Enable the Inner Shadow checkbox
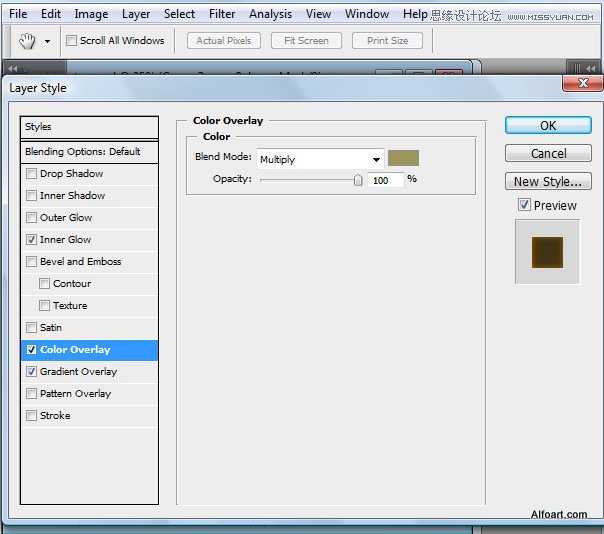 click(31, 196)
